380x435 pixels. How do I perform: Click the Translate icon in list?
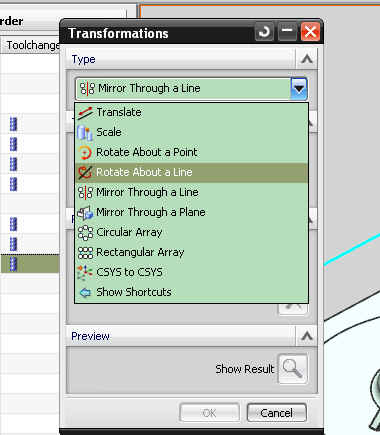click(85, 113)
